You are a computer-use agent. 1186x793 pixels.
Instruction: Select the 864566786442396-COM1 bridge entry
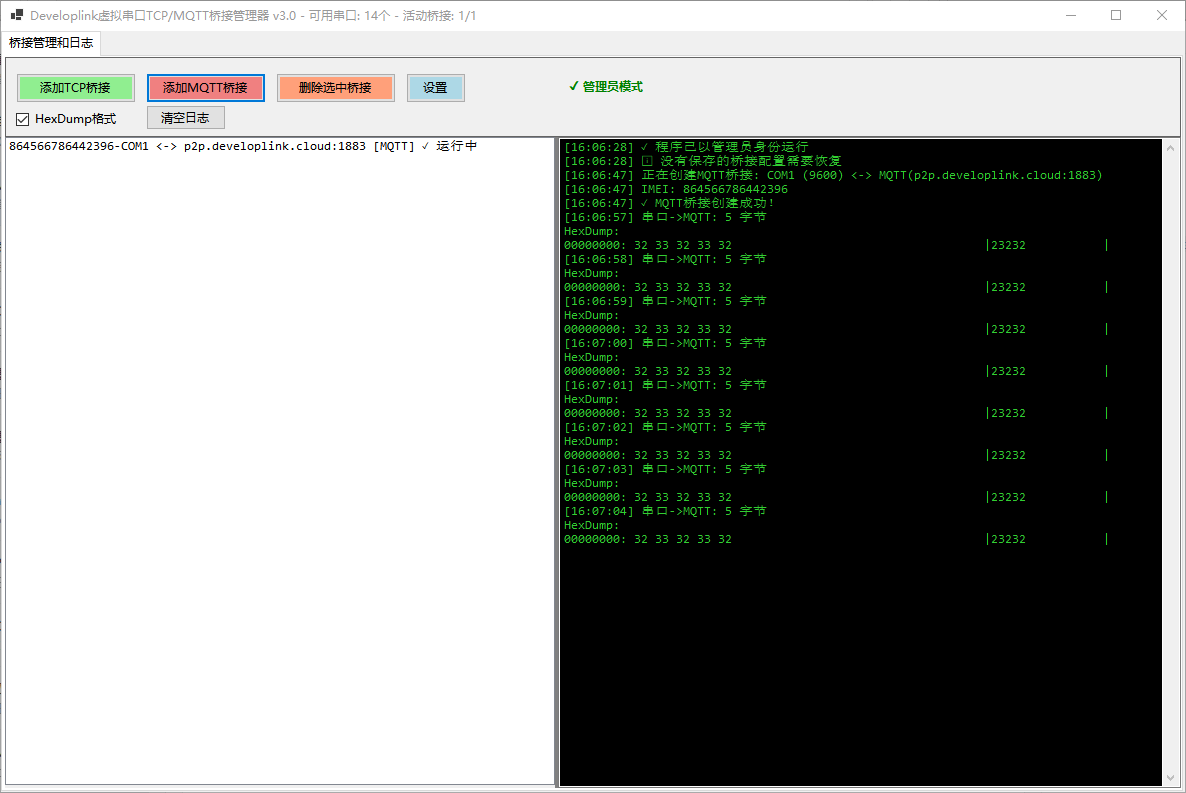242,147
